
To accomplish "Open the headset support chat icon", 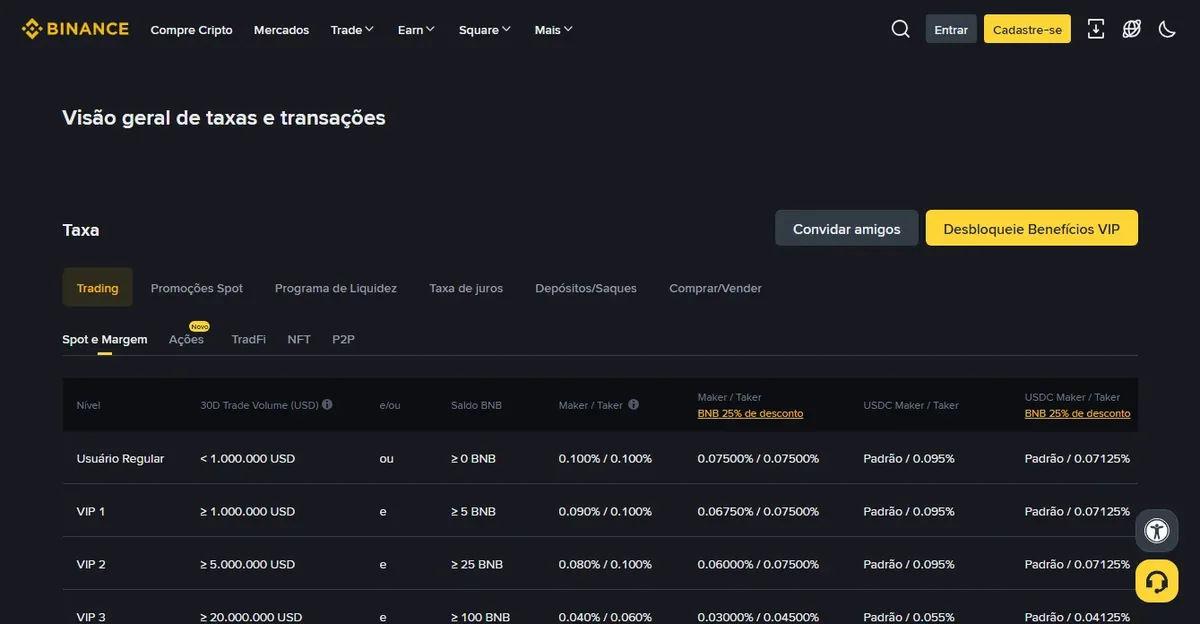I will [1157, 581].
